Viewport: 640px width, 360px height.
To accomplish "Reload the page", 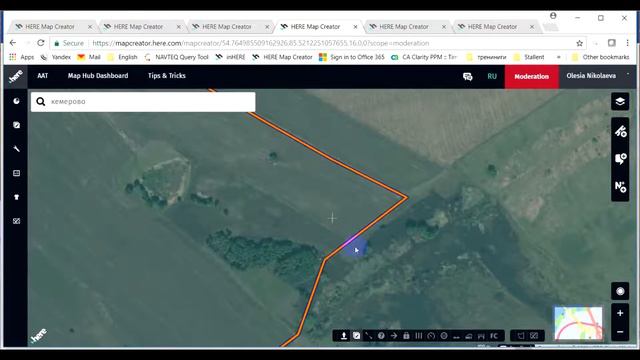I will coord(41,43).
